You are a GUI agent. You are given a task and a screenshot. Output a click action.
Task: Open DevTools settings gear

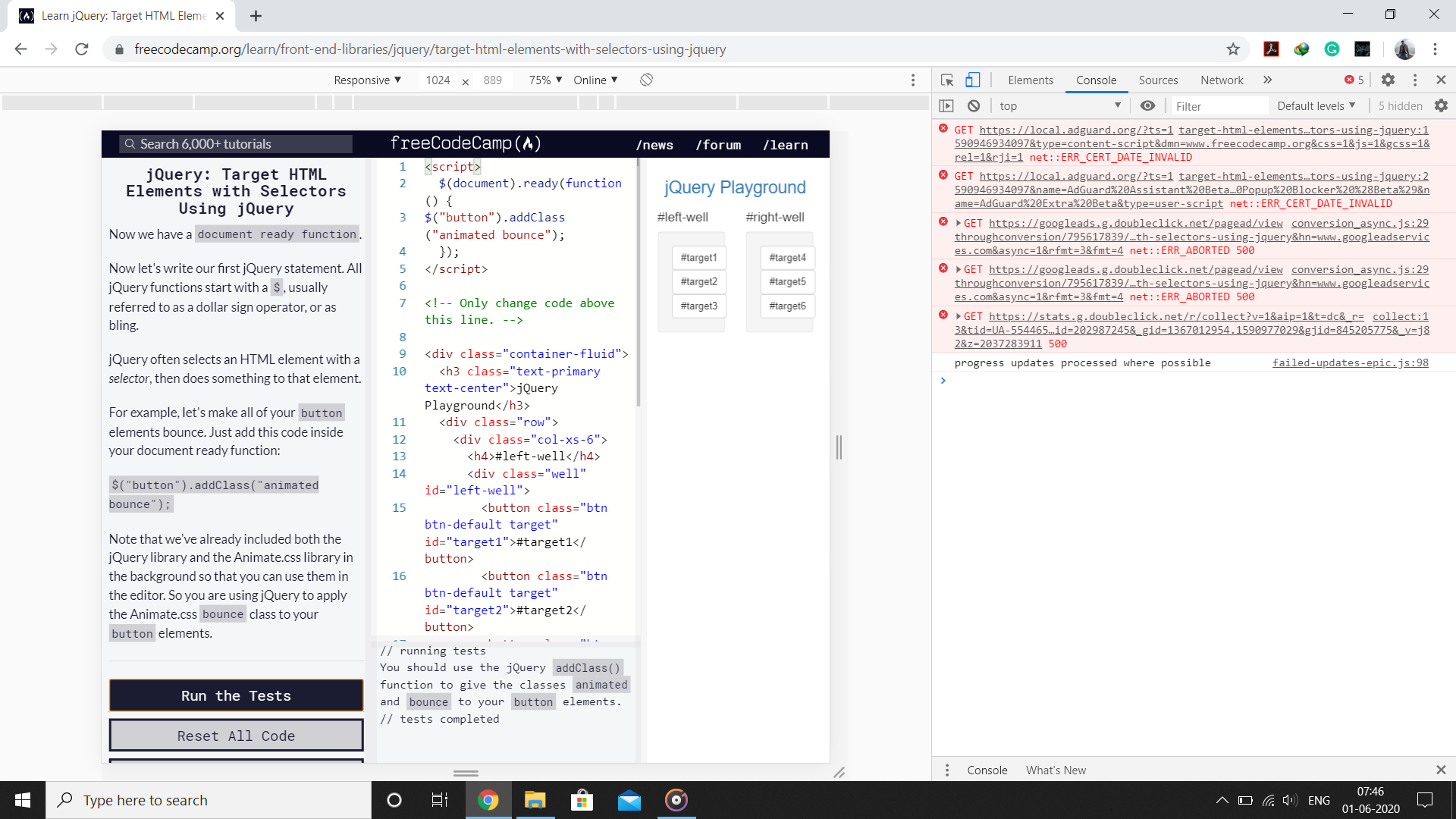[1389, 80]
